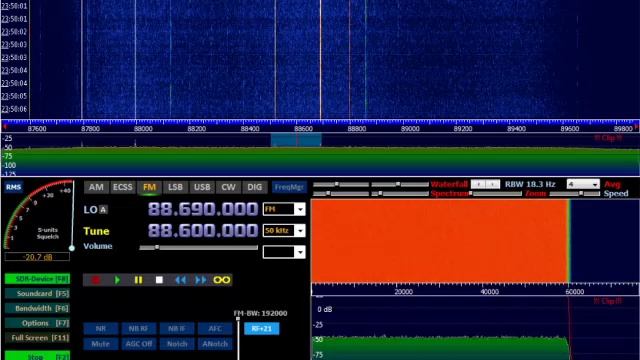640x360 pixels.
Task: Open the Avg value dropdown showing 4
Action: point(583,184)
